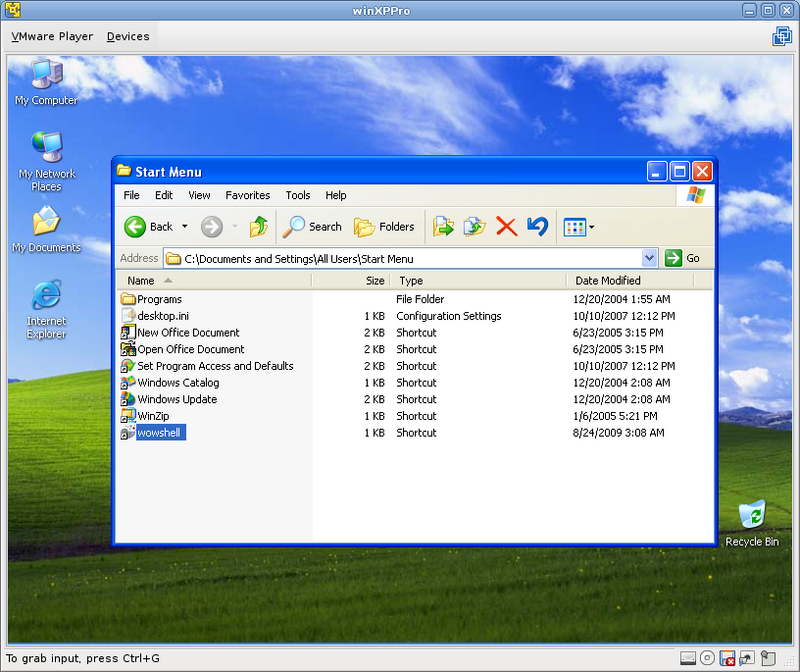
Task: Click the Move To toolbar icon
Action: pyautogui.click(x=443, y=227)
